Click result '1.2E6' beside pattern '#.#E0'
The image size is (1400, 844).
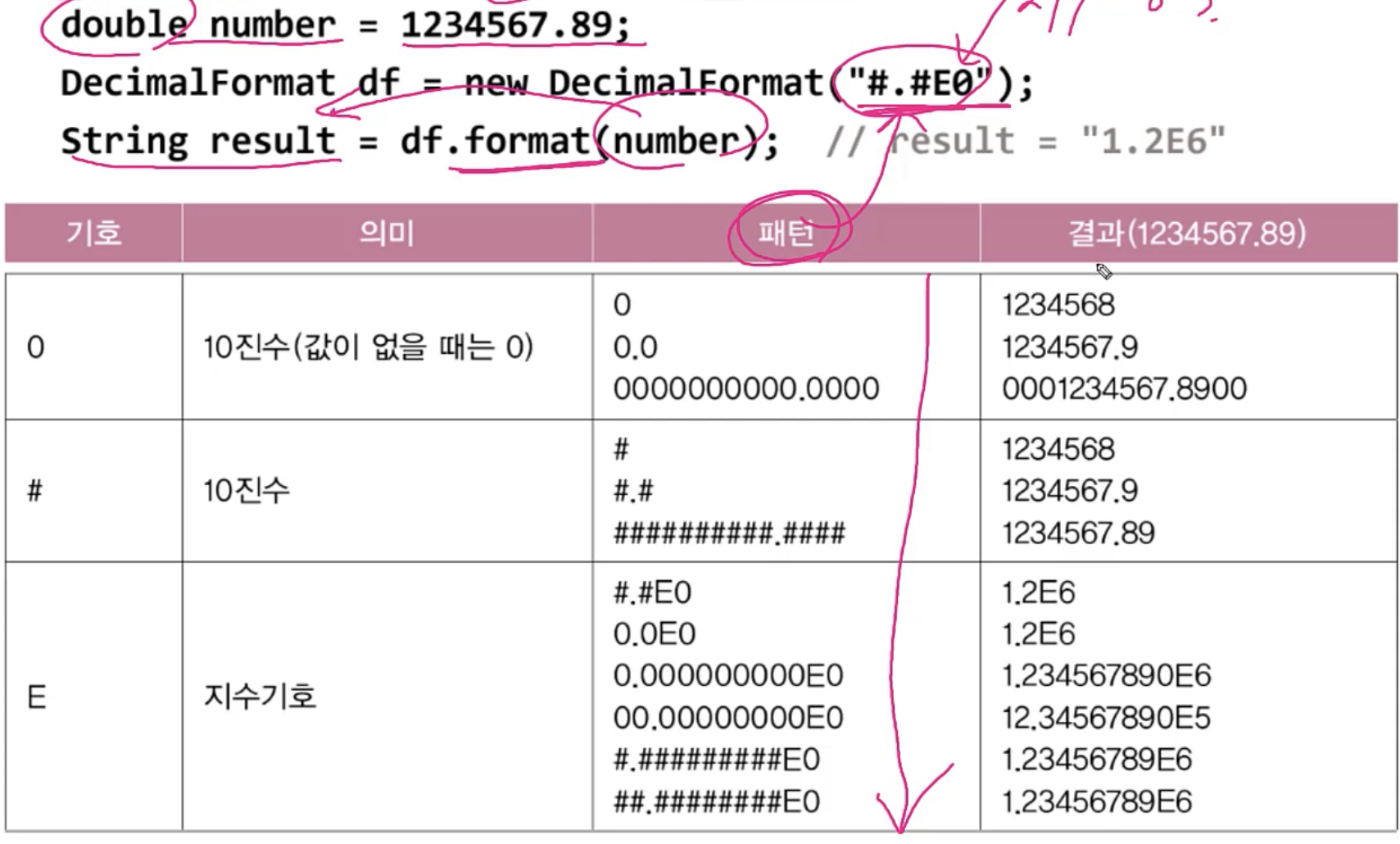pos(1038,592)
